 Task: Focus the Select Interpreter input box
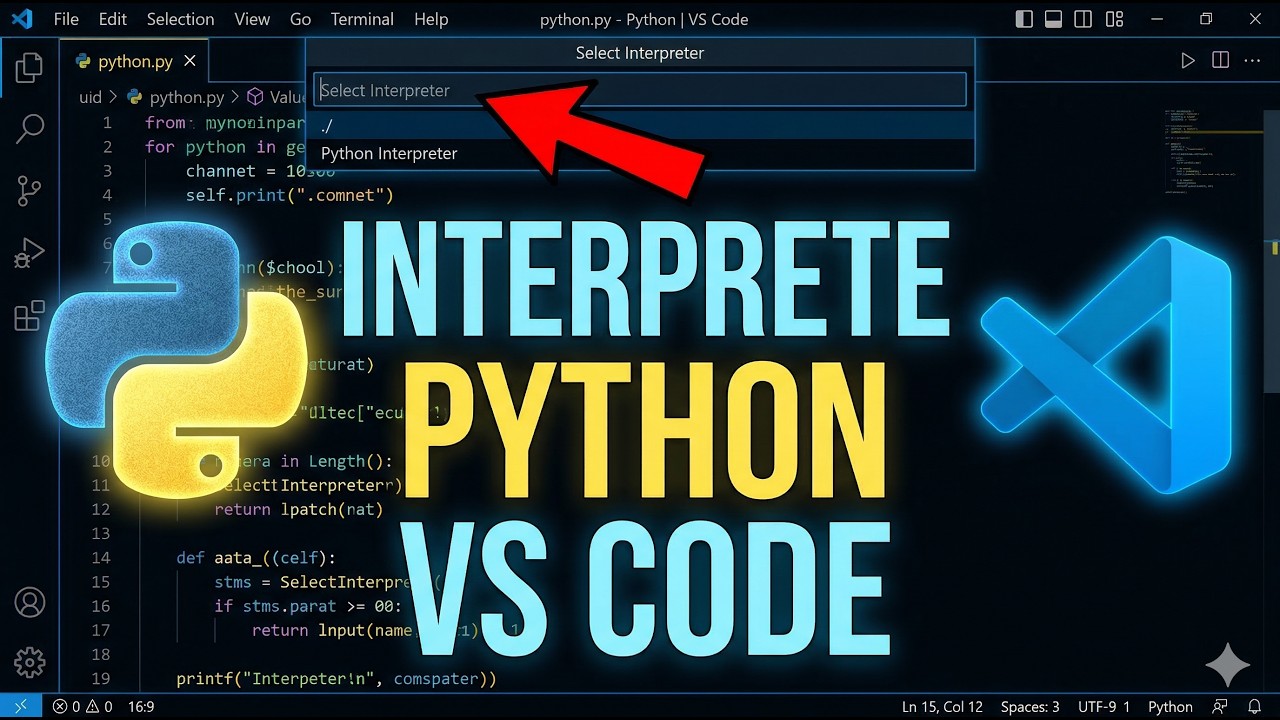[640, 90]
